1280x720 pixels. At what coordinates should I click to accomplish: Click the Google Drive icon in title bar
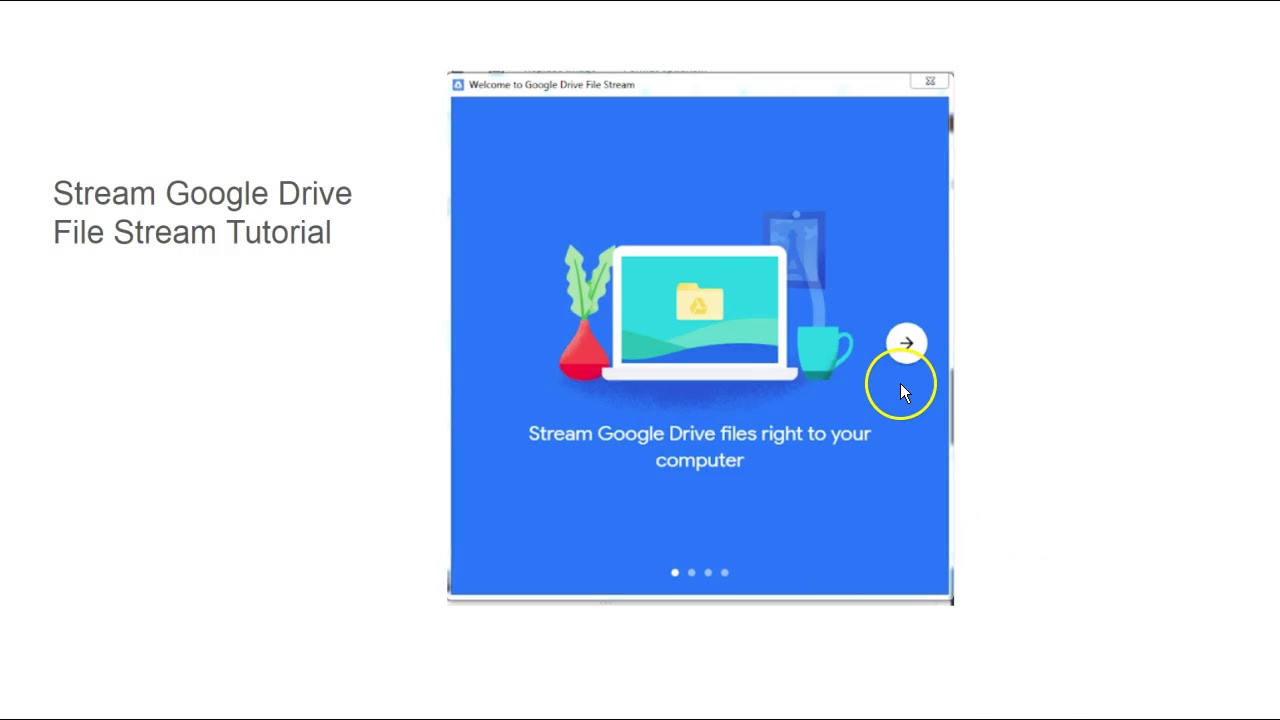tap(458, 85)
